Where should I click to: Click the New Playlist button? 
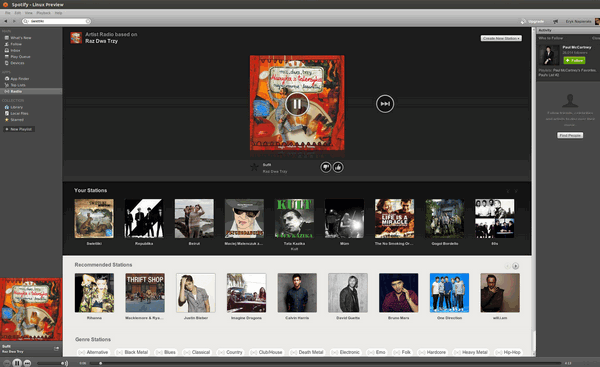pyautogui.click(x=18, y=129)
